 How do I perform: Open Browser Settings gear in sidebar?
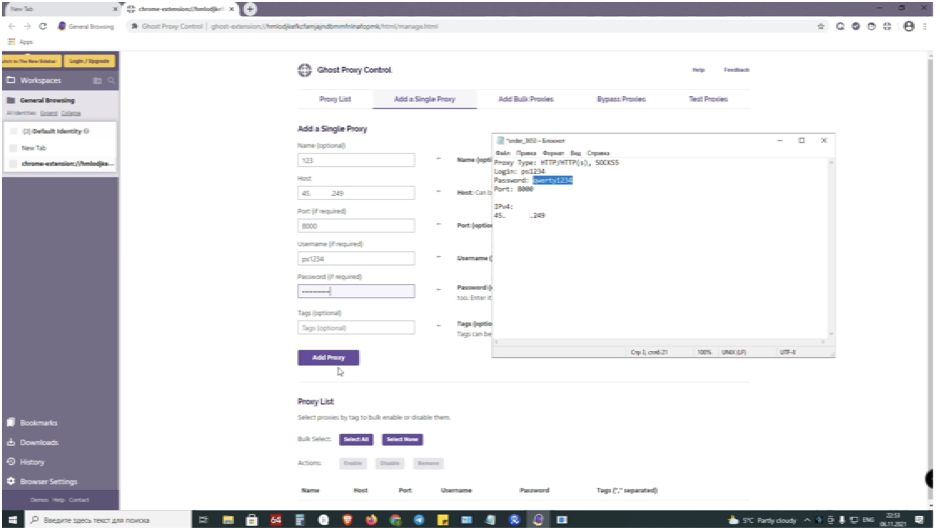(47, 481)
